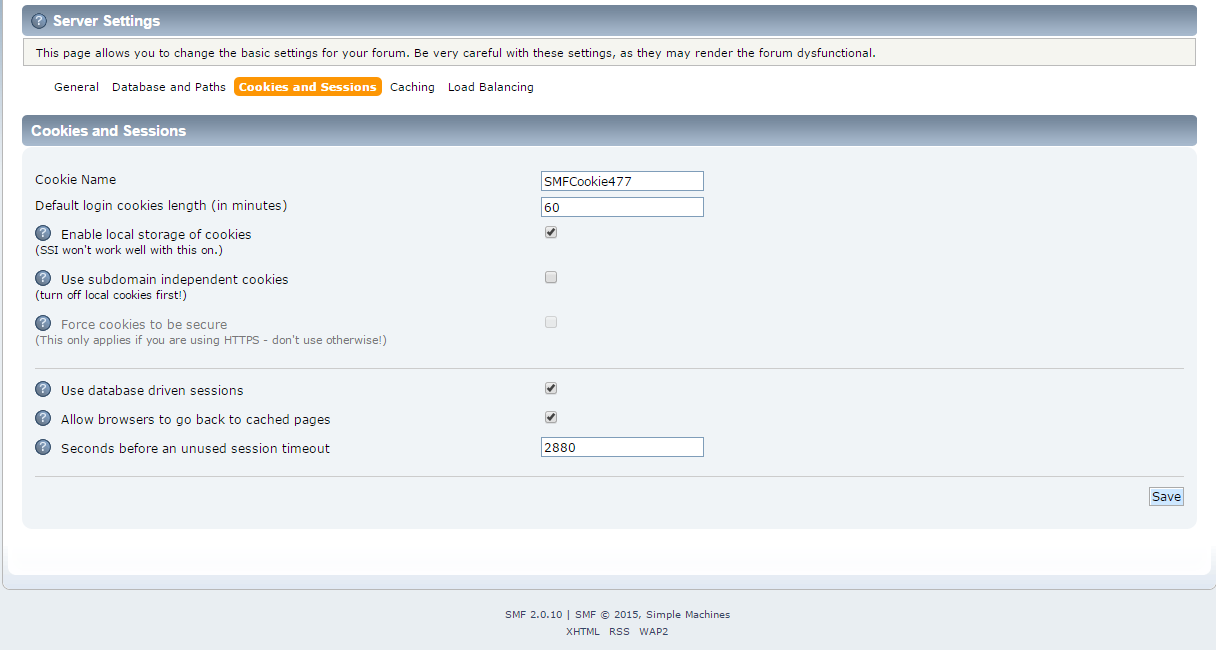Toggle Use database driven sessions checkbox
The height and width of the screenshot is (650, 1216).
551,388
